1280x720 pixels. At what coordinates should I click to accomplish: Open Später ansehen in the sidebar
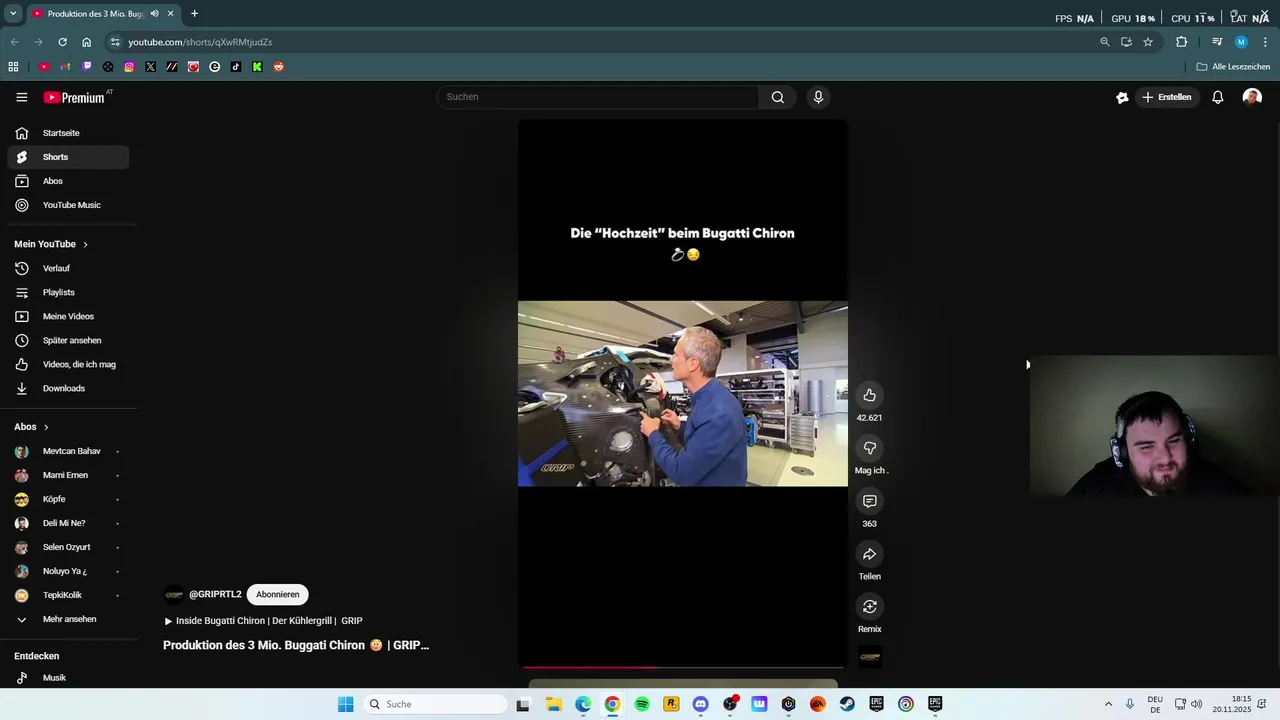[x=68, y=340]
